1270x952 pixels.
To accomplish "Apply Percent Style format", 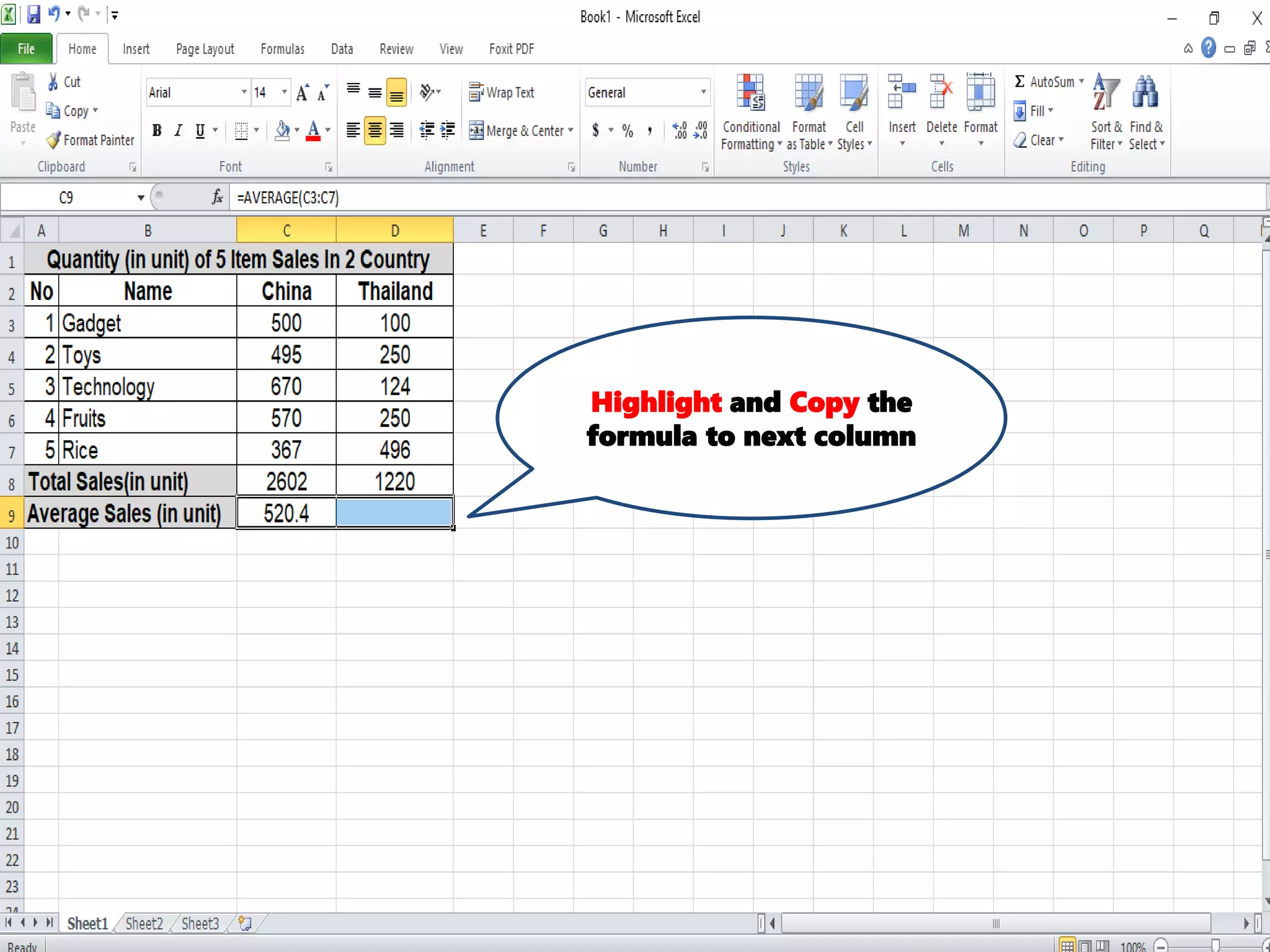I will click(x=628, y=131).
